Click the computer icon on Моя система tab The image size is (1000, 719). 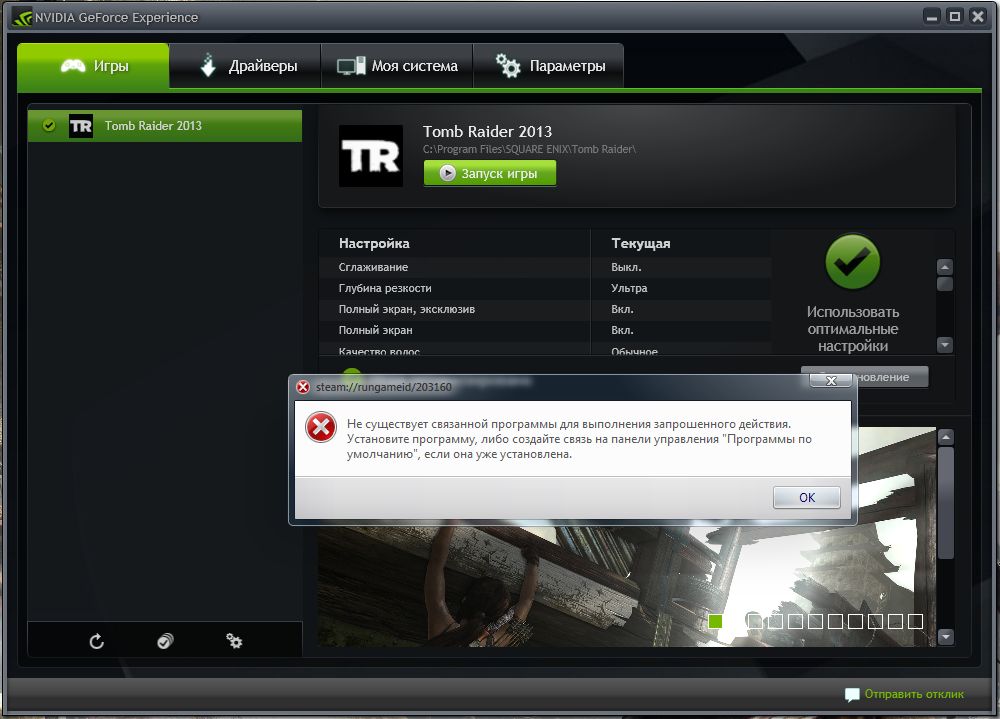[351, 66]
